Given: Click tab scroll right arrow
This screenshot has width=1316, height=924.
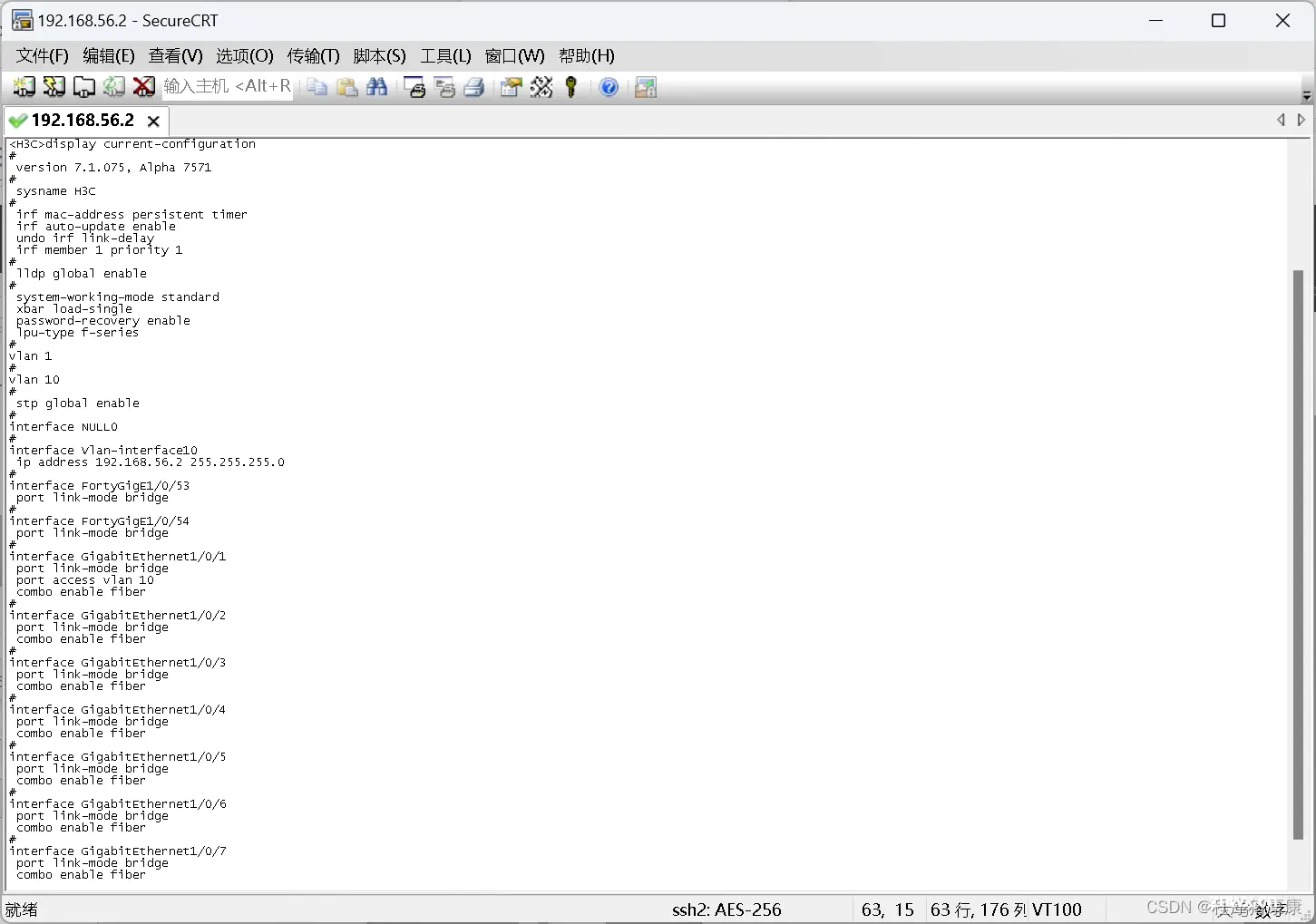Looking at the screenshot, I should click(1301, 120).
